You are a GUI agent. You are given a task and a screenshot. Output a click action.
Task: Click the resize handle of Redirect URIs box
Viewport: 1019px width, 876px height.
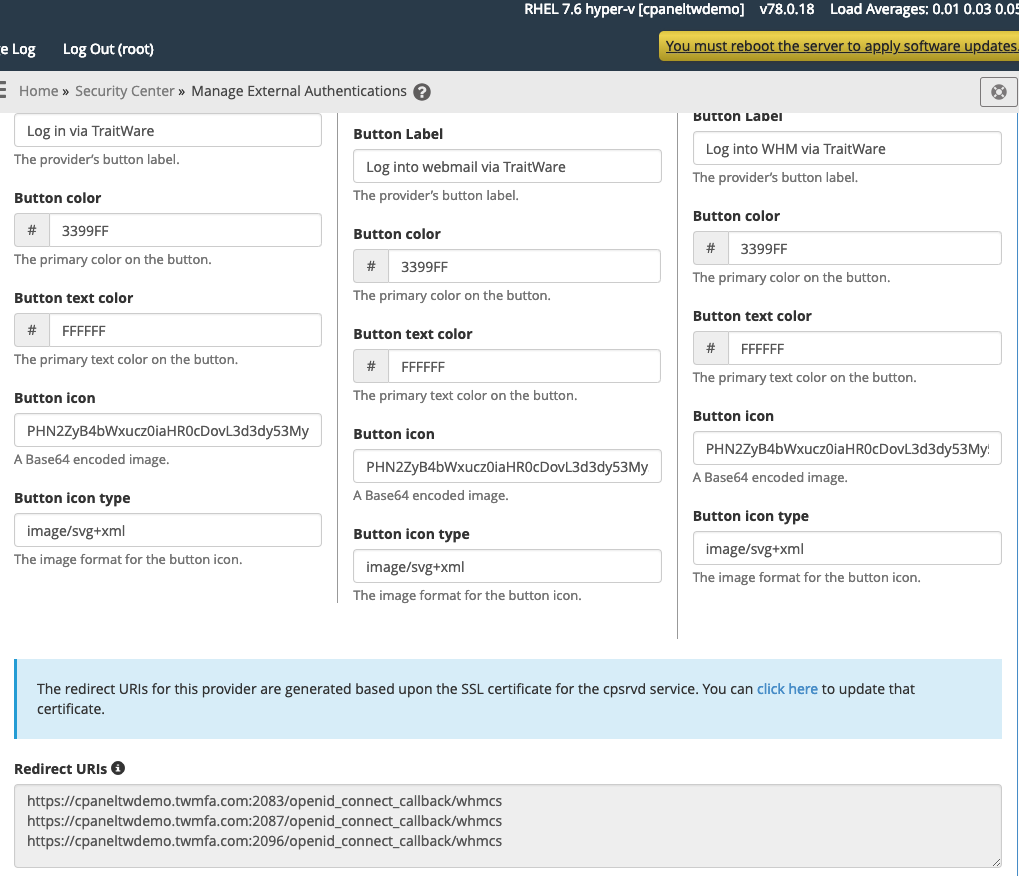pyautogui.click(x=996, y=862)
